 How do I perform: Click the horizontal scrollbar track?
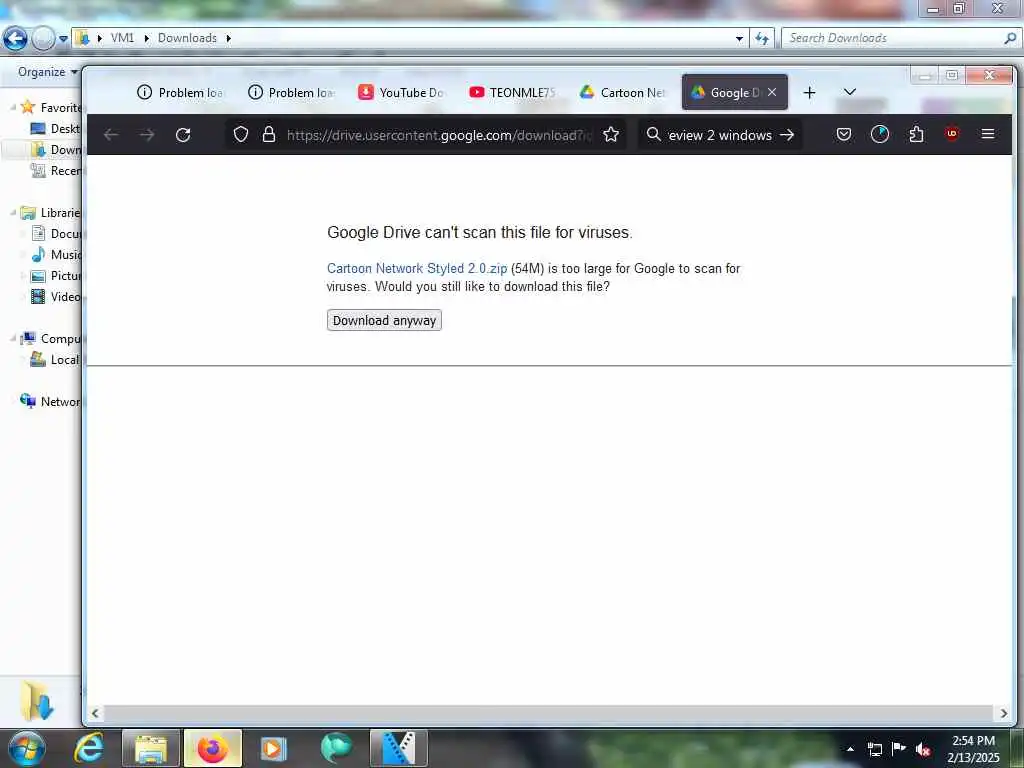549,713
